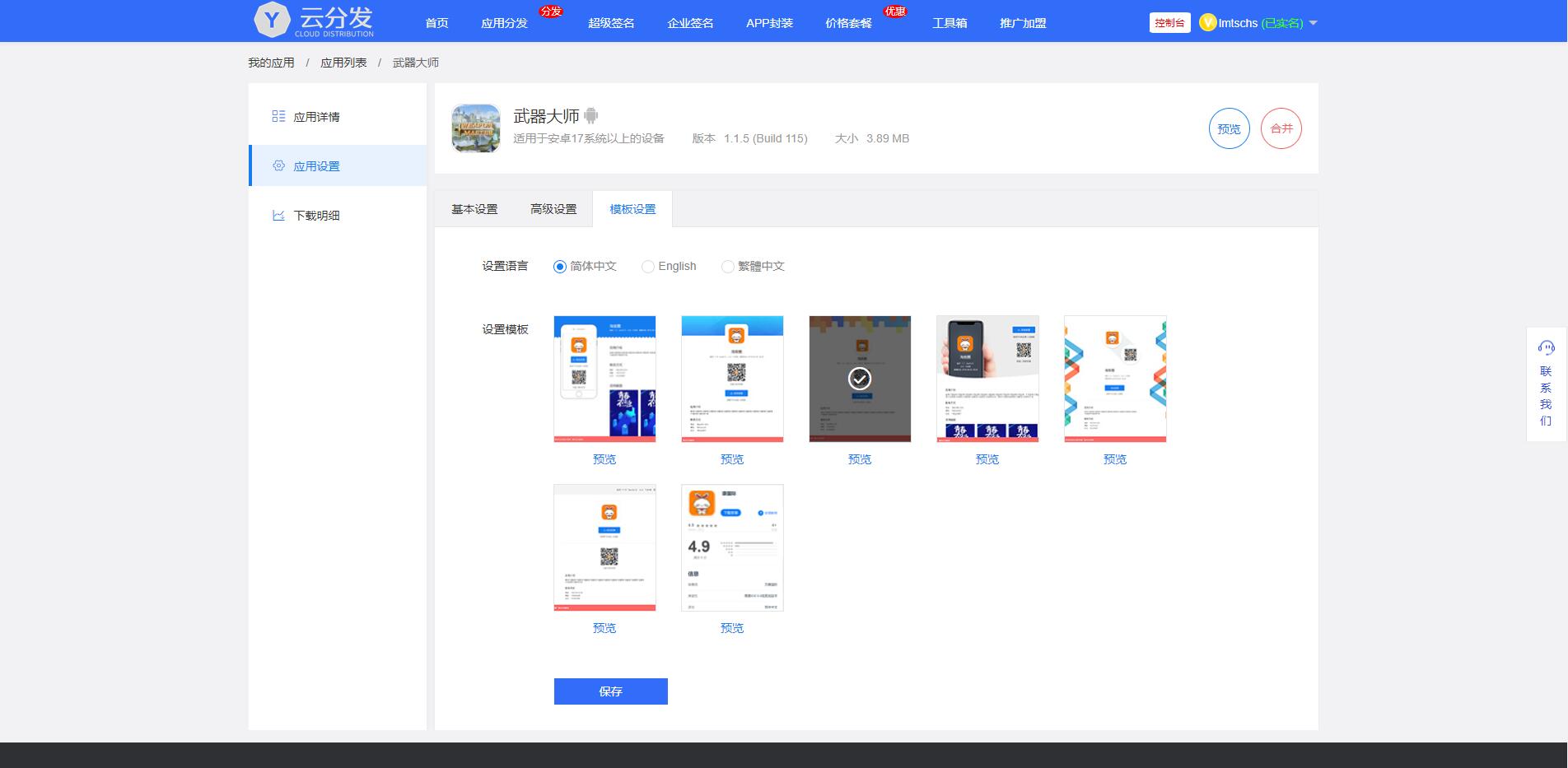Switch to the 高级设置 tab

(553, 209)
